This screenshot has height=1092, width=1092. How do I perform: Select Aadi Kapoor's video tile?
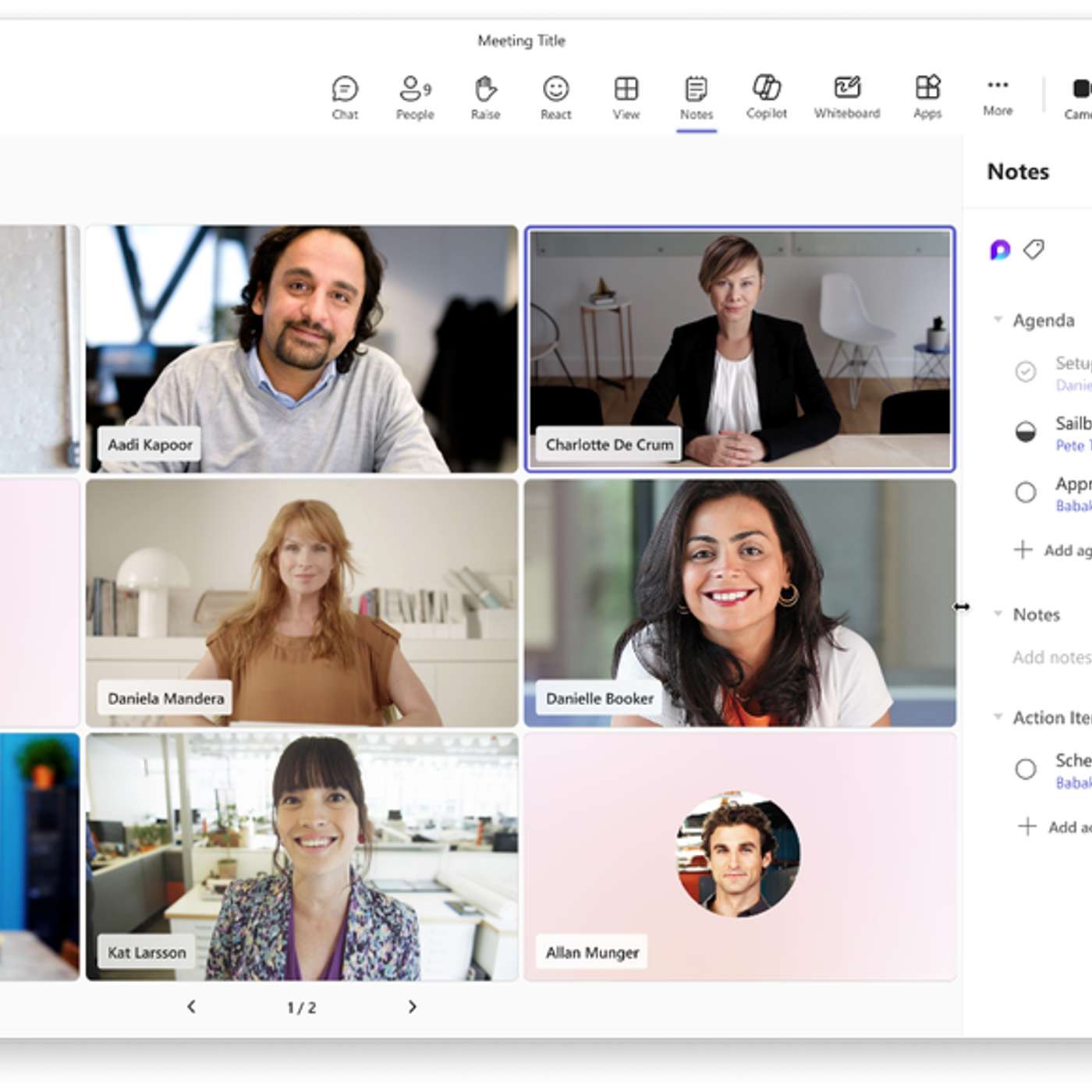[302, 349]
